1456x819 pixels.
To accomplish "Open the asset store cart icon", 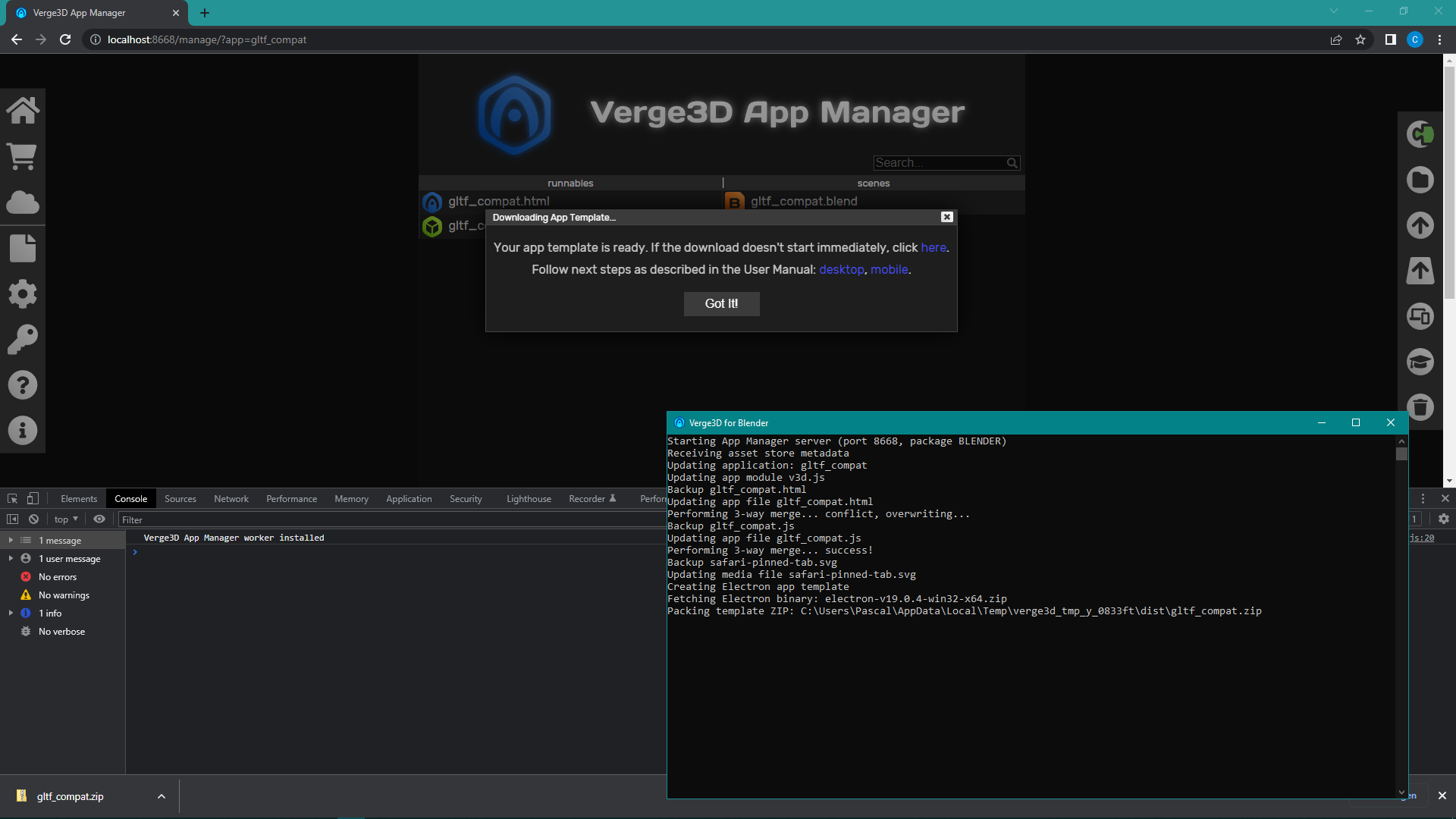I will point(23,156).
